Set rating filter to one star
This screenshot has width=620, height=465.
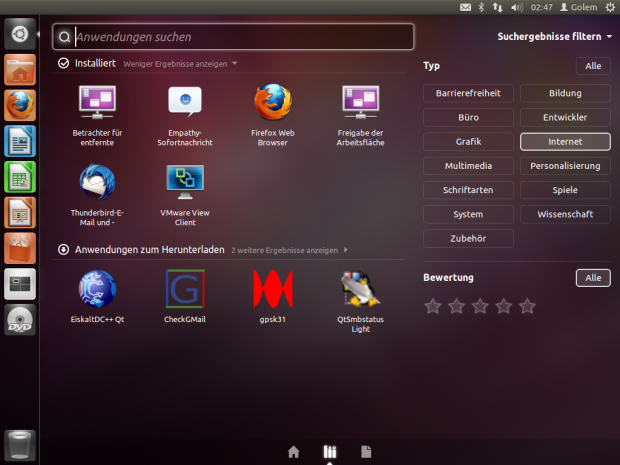coord(433,306)
